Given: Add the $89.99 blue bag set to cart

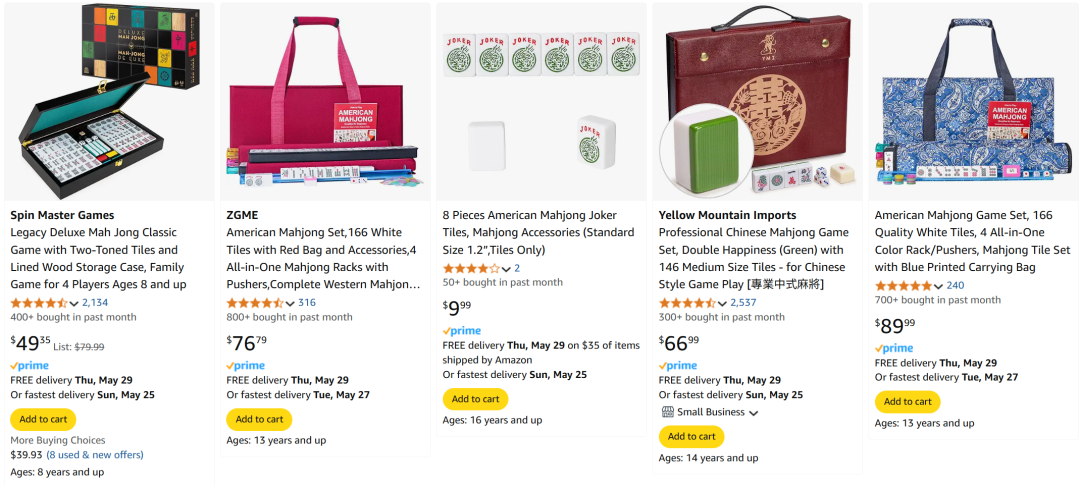Looking at the screenshot, I should pos(907,402).
